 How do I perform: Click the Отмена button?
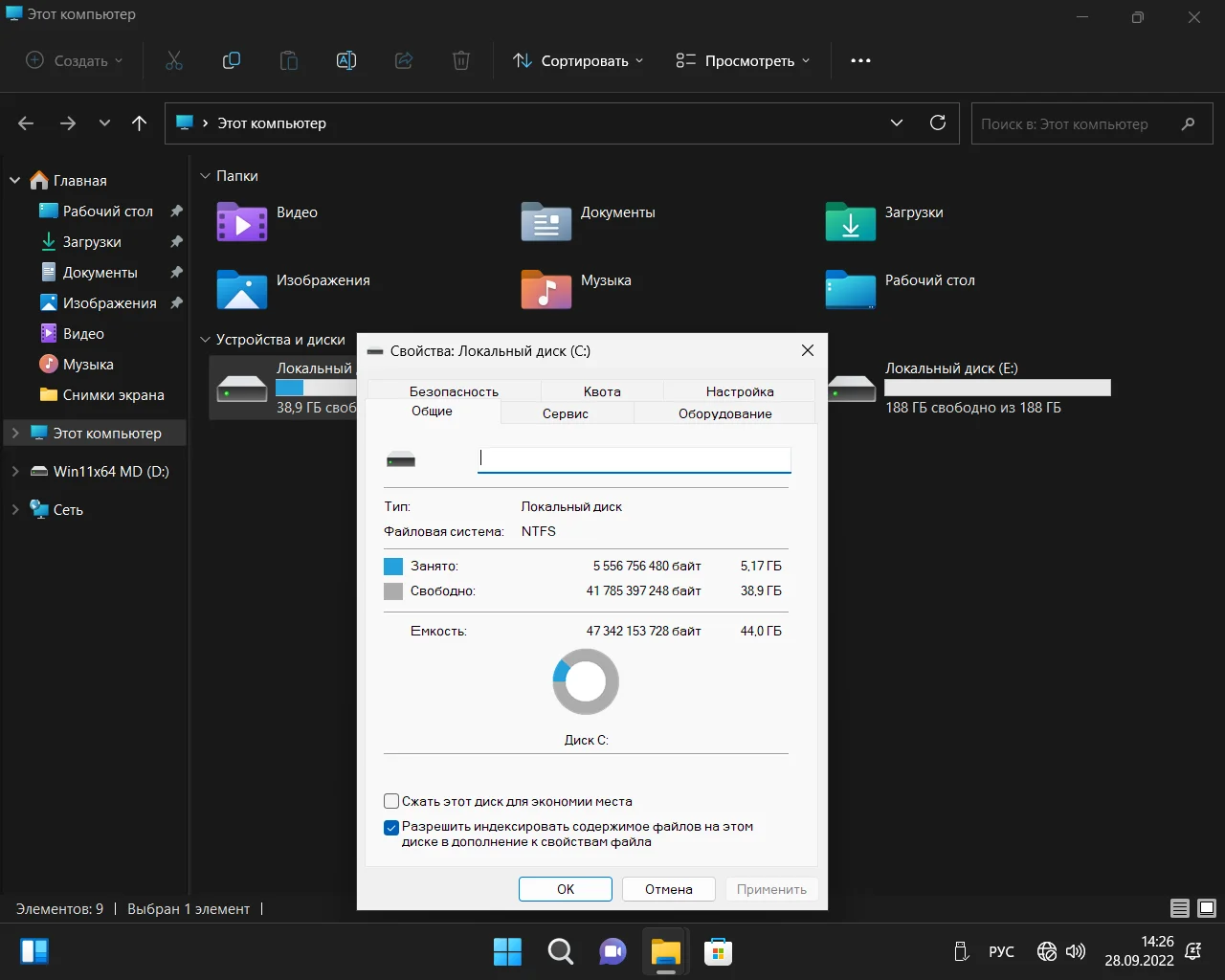(x=668, y=889)
